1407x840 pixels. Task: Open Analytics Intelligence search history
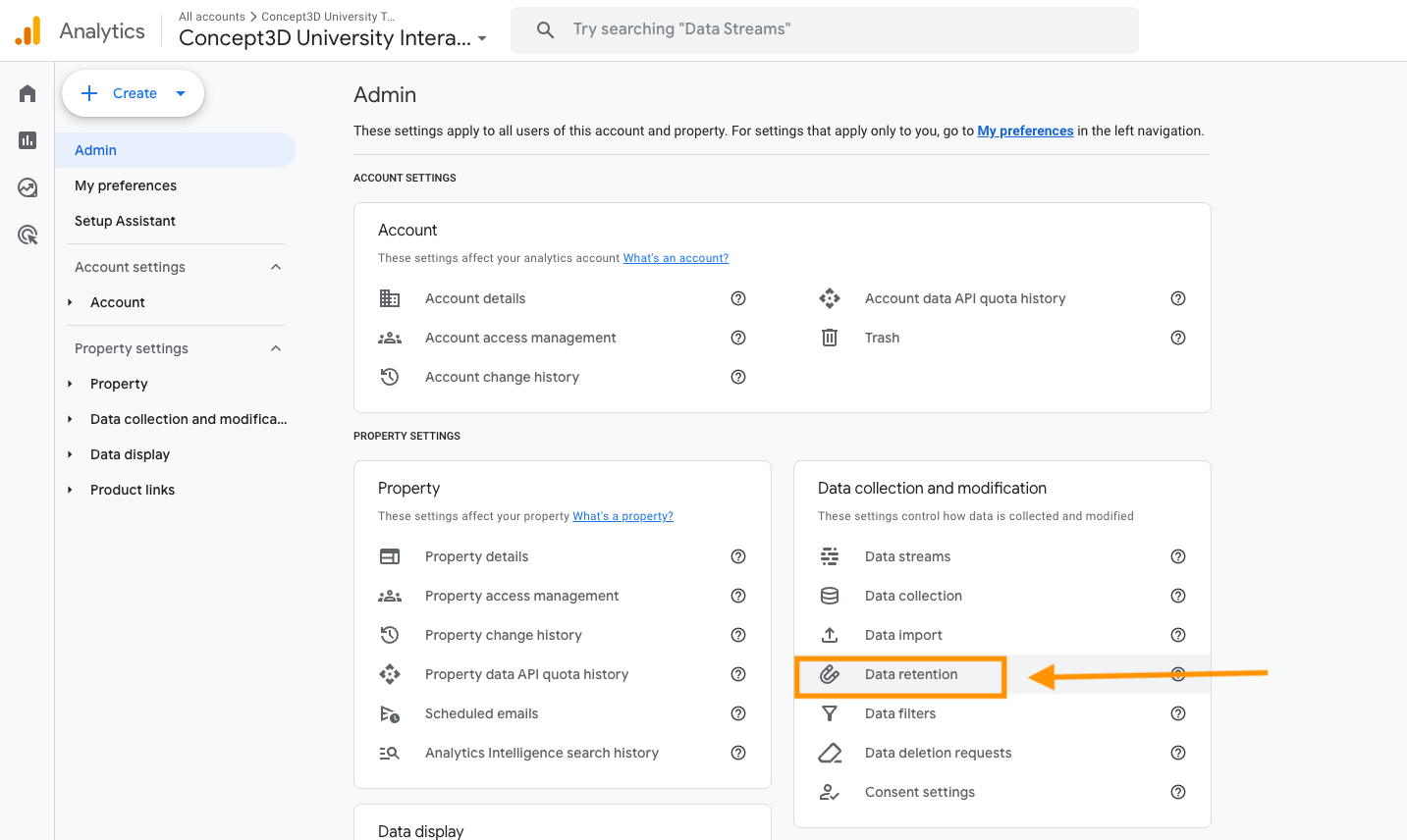point(542,753)
